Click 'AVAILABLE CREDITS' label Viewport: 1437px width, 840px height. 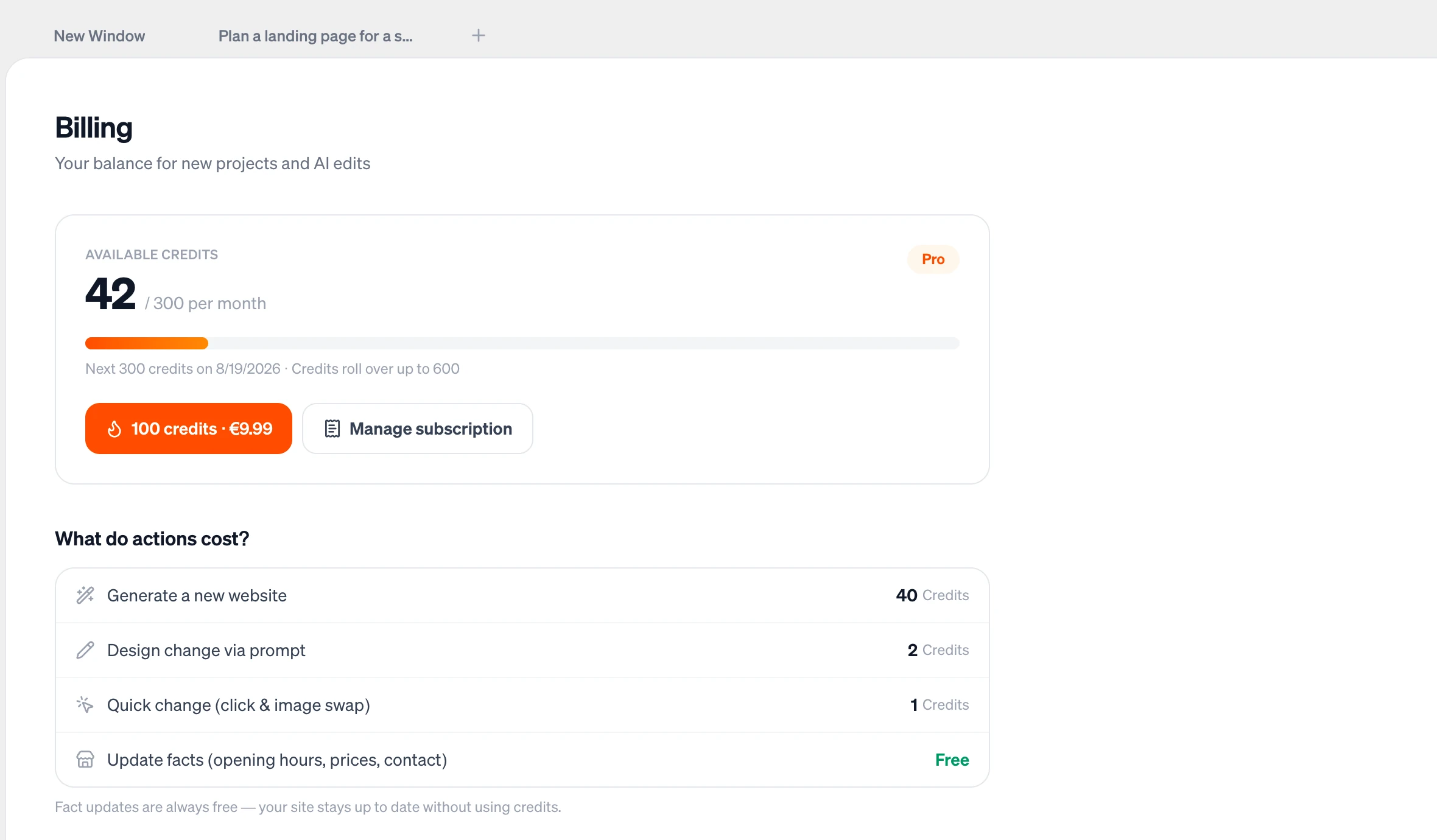click(x=152, y=254)
